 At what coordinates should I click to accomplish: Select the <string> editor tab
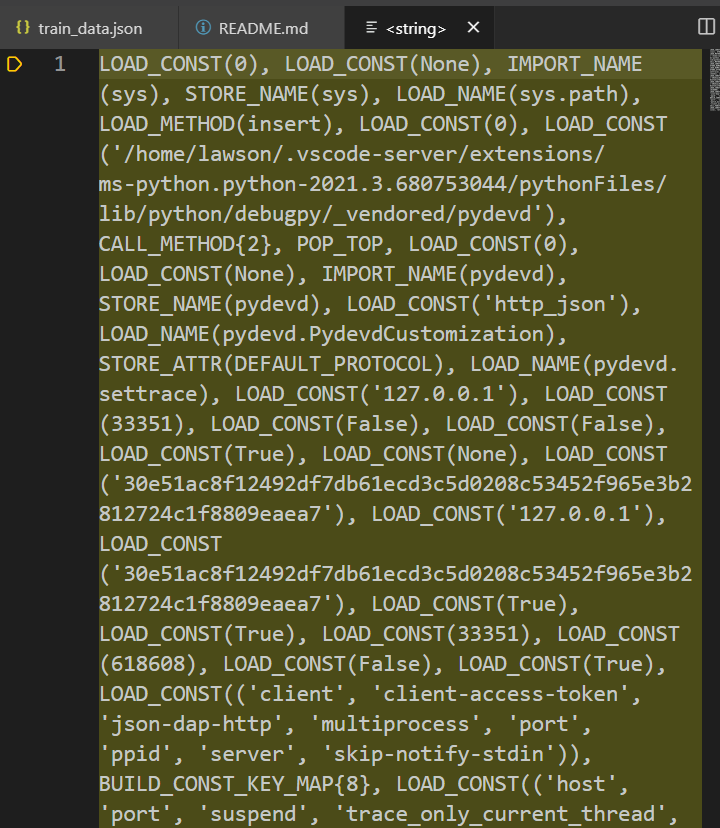tap(416, 28)
